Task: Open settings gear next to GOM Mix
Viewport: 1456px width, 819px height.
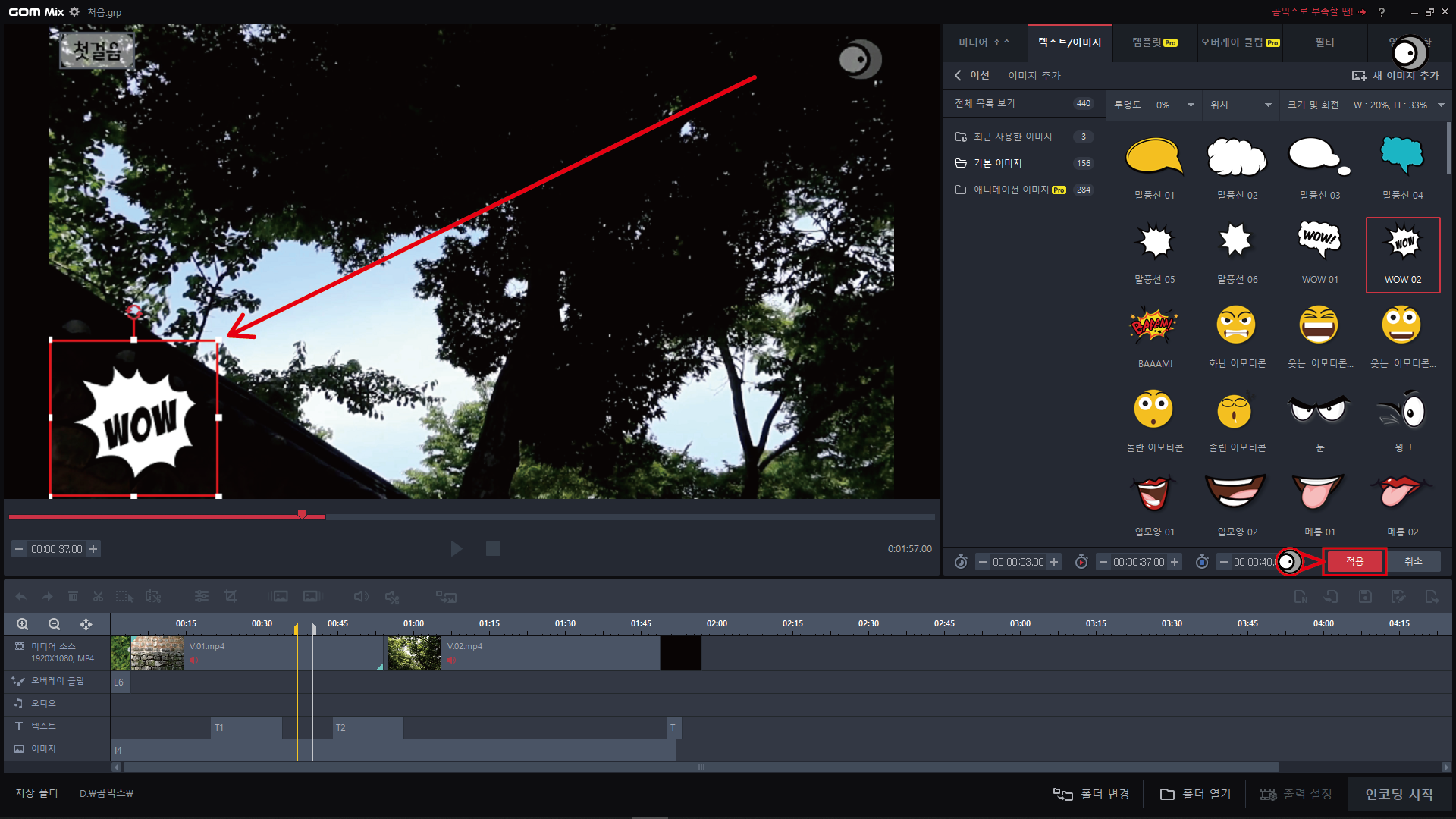Action: pyautogui.click(x=74, y=12)
